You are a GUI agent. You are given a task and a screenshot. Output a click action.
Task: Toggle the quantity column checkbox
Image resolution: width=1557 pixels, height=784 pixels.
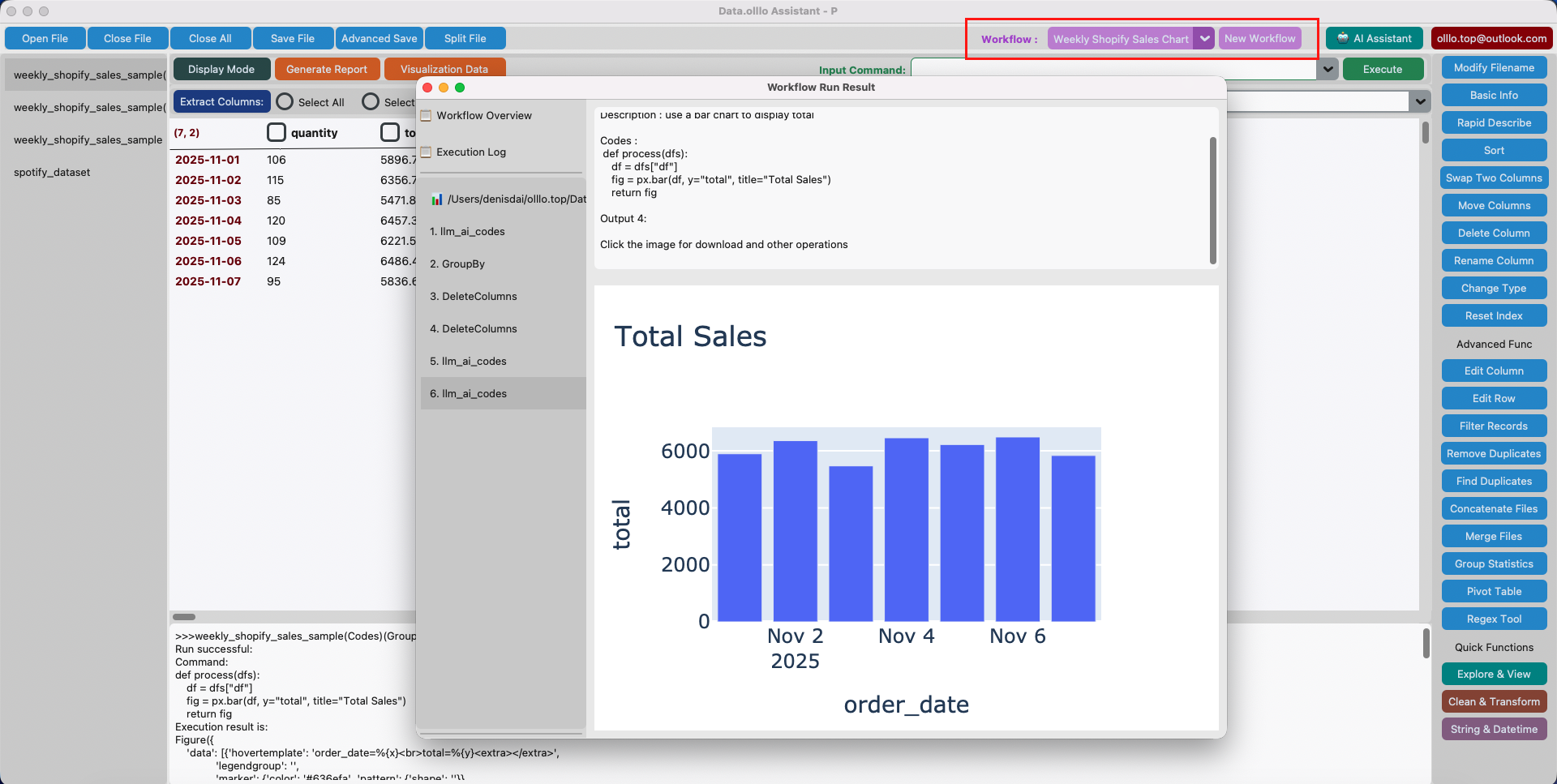pyautogui.click(x=277, y=132)
